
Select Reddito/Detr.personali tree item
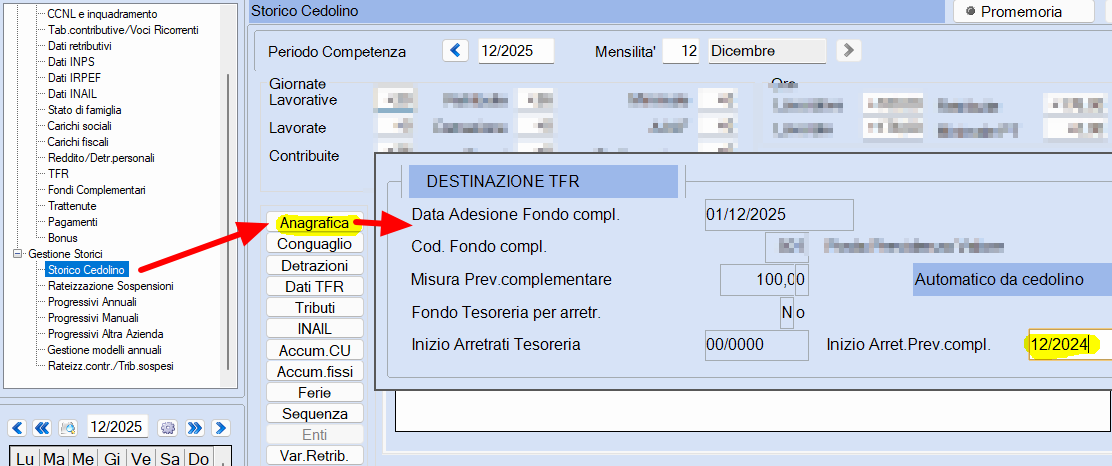pyautogui.click(x=101, y=158)
